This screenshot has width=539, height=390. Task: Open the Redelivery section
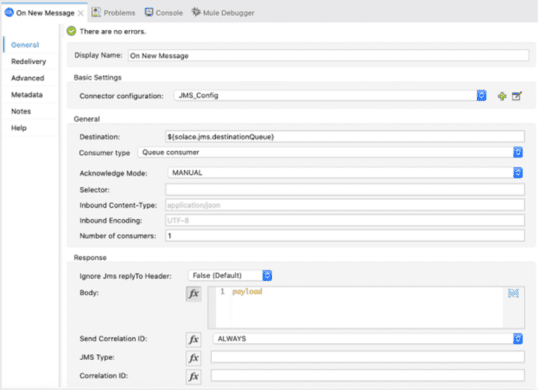(29, 62)
